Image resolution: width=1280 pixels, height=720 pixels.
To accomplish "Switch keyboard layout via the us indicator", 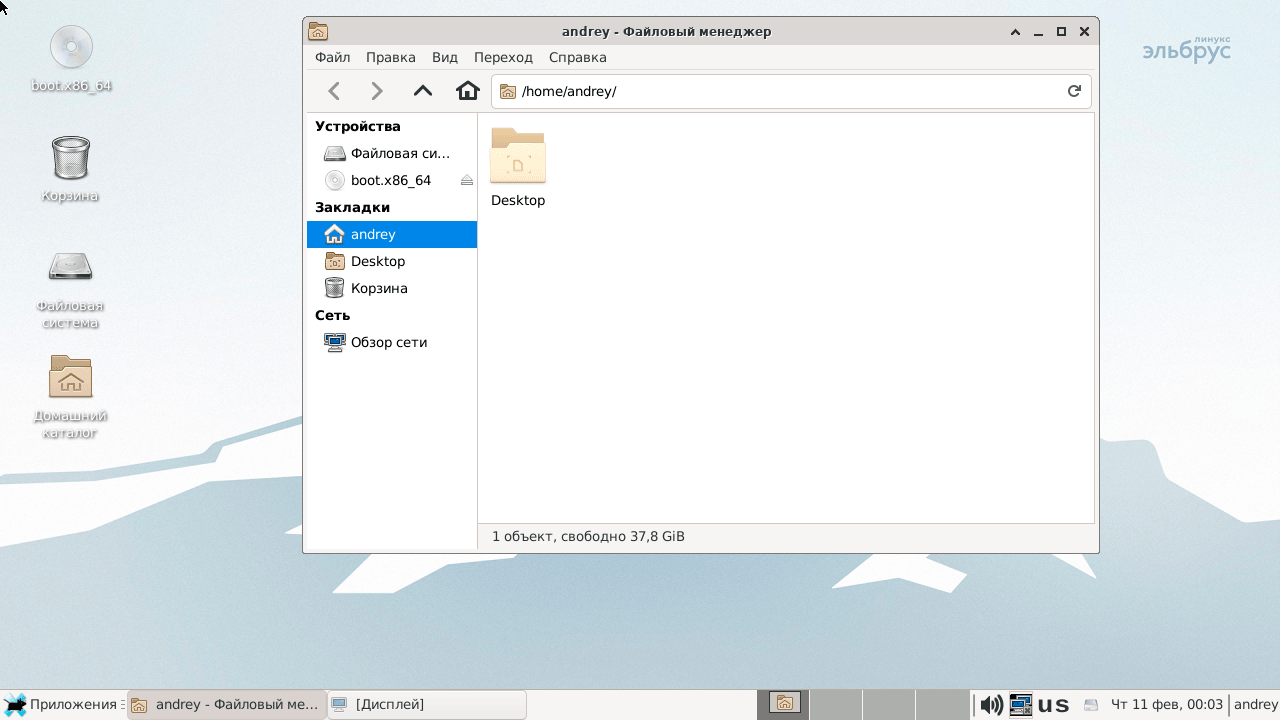I will 1053,705.
